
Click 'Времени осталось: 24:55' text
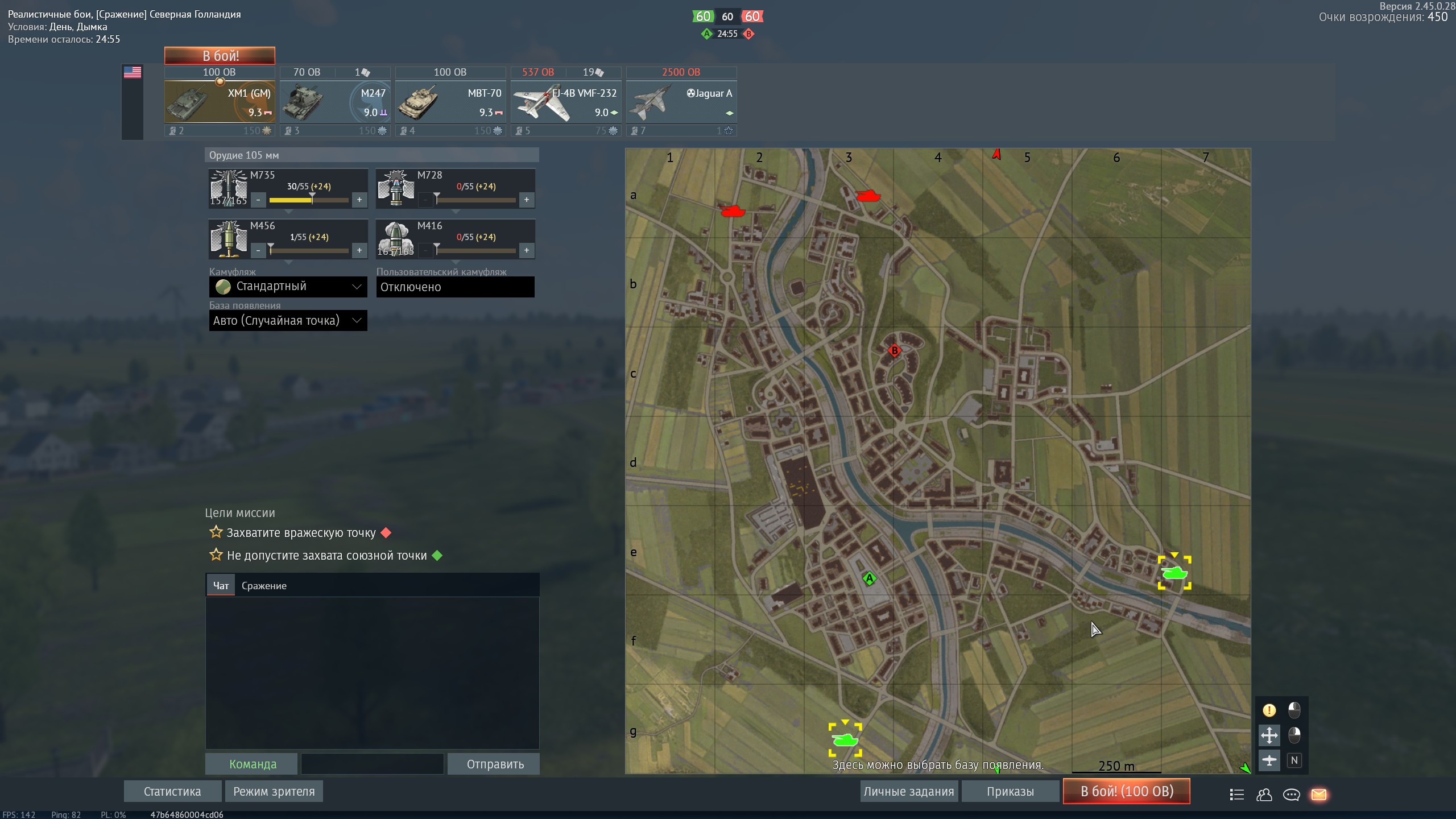(64, 39)
